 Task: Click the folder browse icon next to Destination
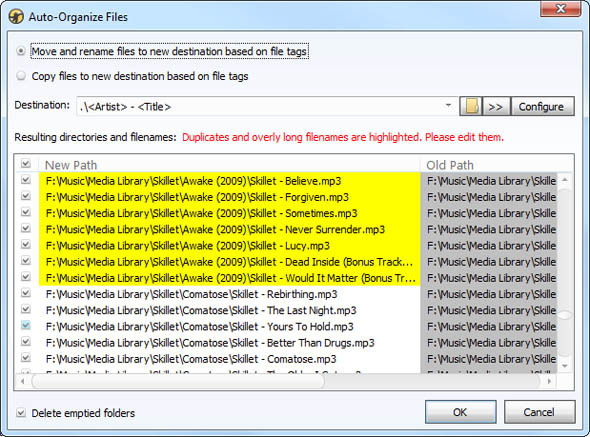[471, 107]
